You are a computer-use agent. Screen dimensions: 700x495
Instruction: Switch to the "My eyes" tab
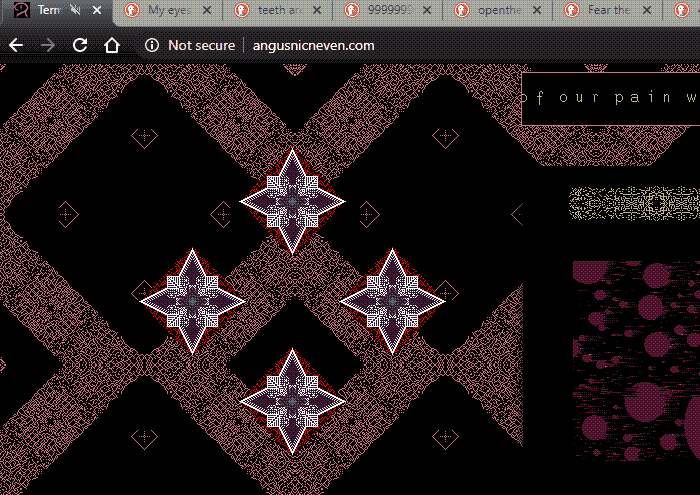coord(165,11)
